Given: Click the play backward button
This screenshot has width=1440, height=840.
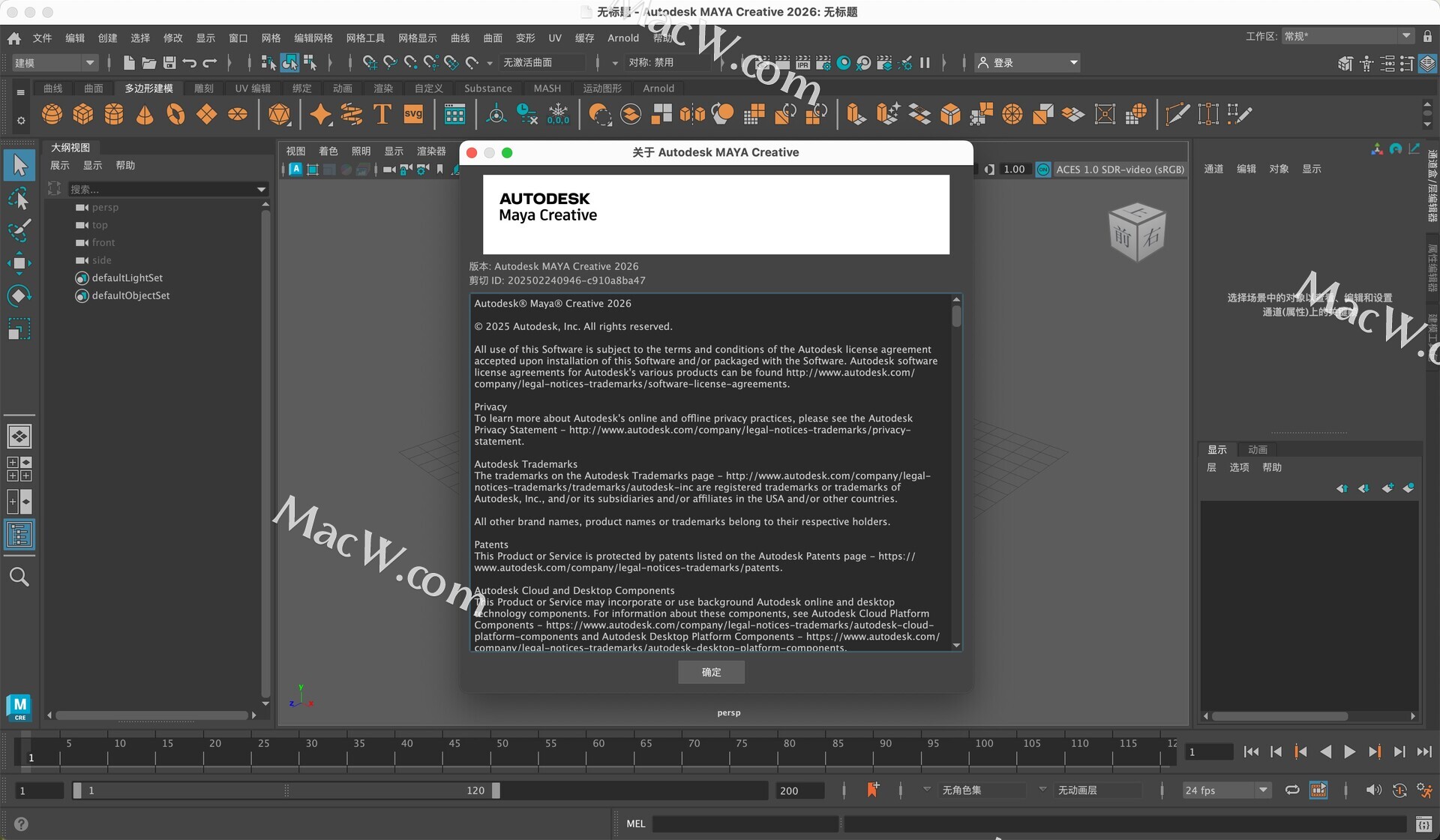Looking at the screenshot, I should point(1325,751).
